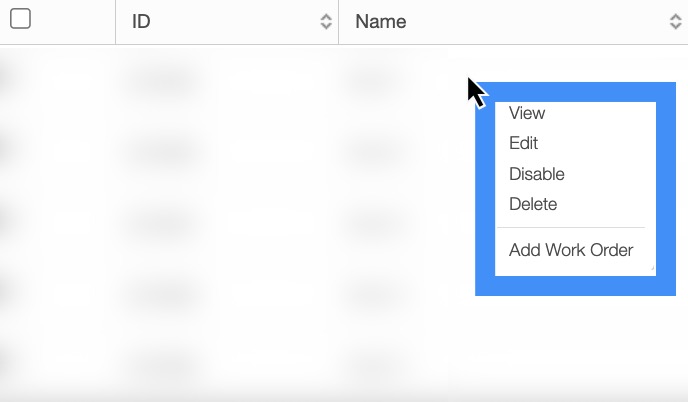
Task: Choose Delete in the context menu
Action: (x=533, y=204)
